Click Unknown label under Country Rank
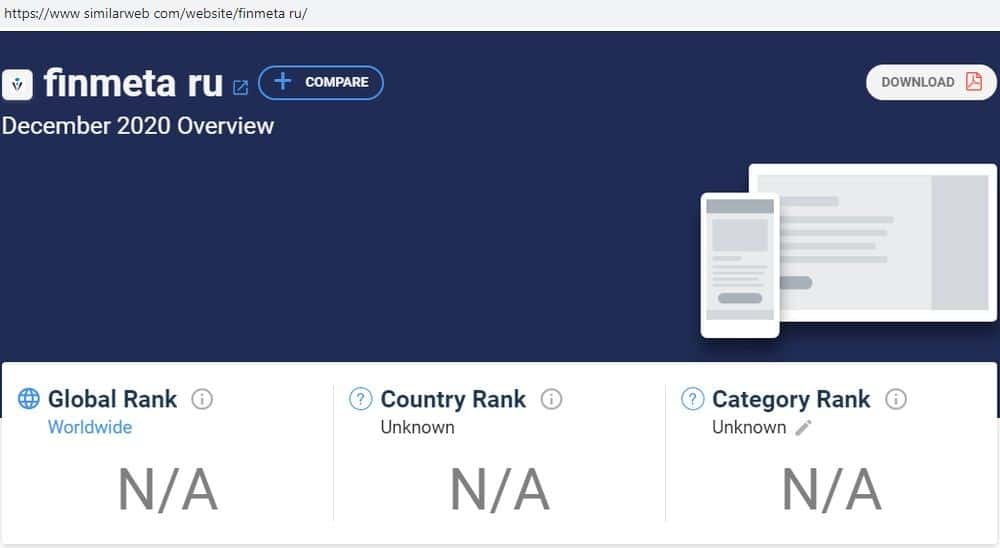 (418, 427)
